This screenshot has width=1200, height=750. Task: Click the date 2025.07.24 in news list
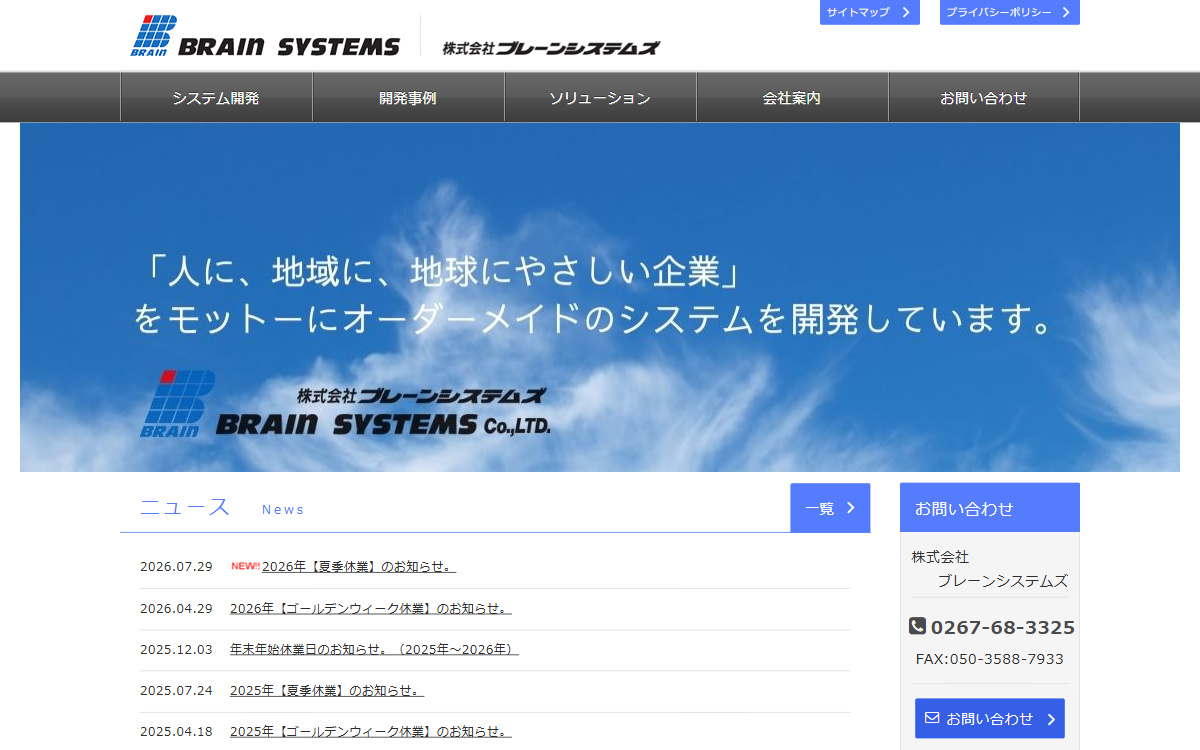pos(176,690)
